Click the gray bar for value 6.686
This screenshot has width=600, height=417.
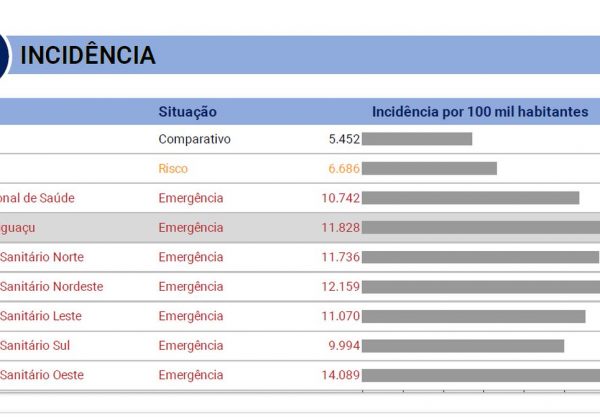[x=429, y=169]
